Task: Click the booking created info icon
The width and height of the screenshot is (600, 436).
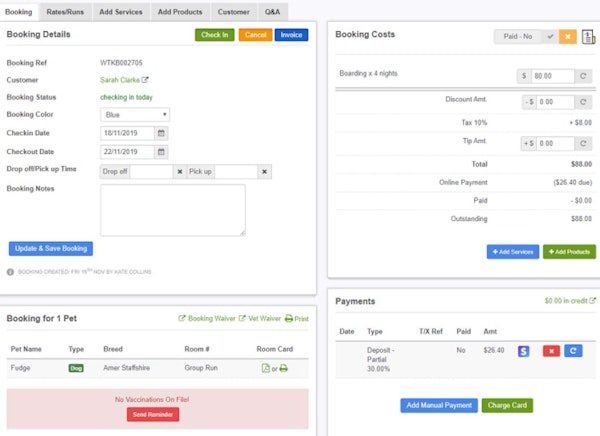Action: click(10, 272)
